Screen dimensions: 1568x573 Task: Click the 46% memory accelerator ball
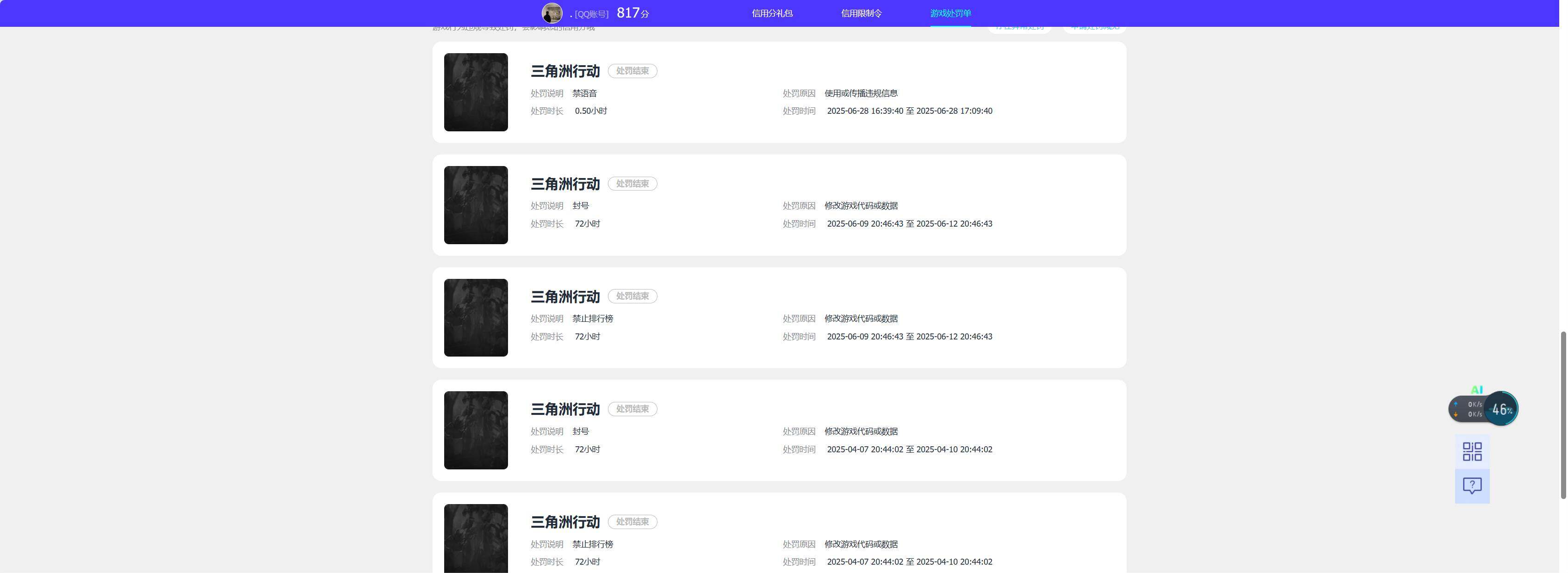pos(1501,409)
